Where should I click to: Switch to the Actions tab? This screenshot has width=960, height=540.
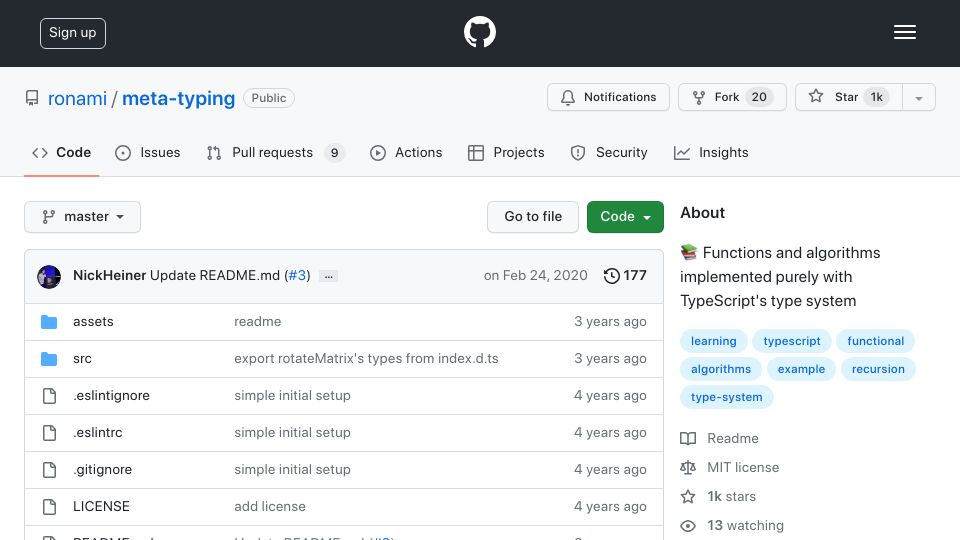pyautogui.click(x=406, y=152)
